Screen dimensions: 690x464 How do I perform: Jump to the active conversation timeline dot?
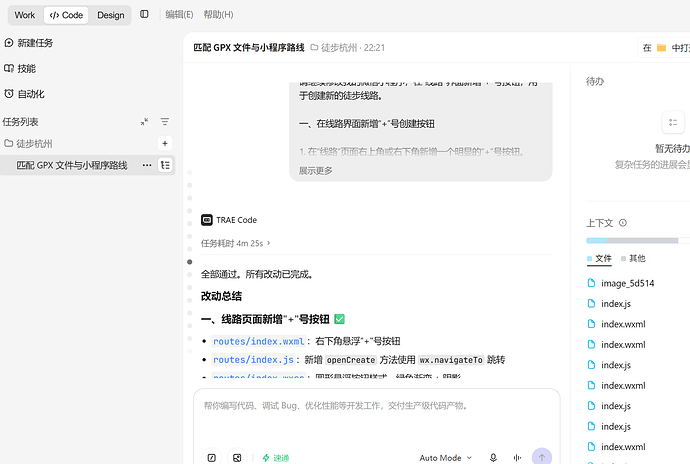click(190, 262)
